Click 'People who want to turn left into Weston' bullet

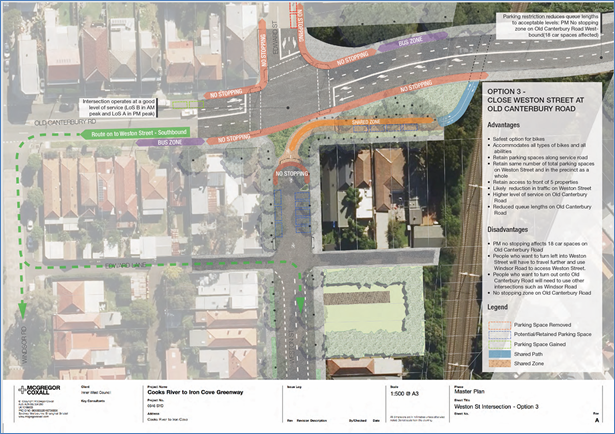click(x=537, y=262)
